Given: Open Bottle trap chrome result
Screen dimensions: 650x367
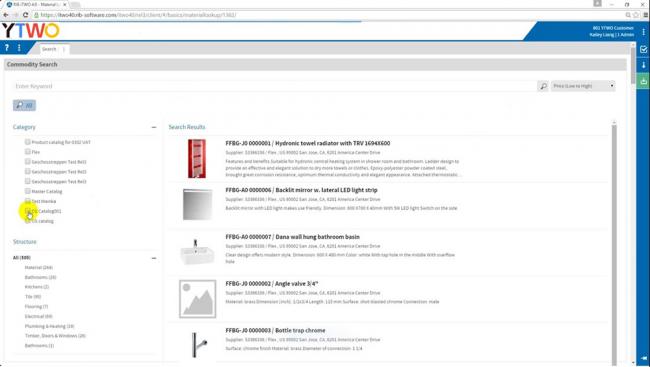Looking at the screenshot, I should click(x=275, y=331).
